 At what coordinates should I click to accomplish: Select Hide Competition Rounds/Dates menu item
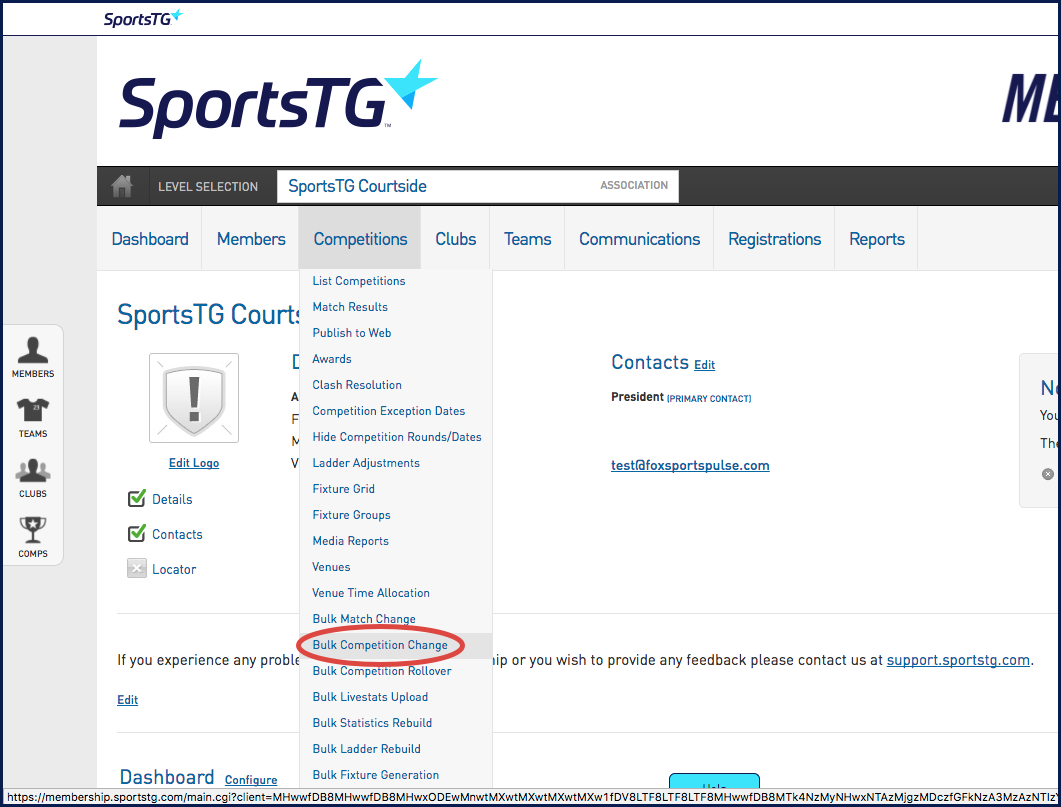coord(397,437)
